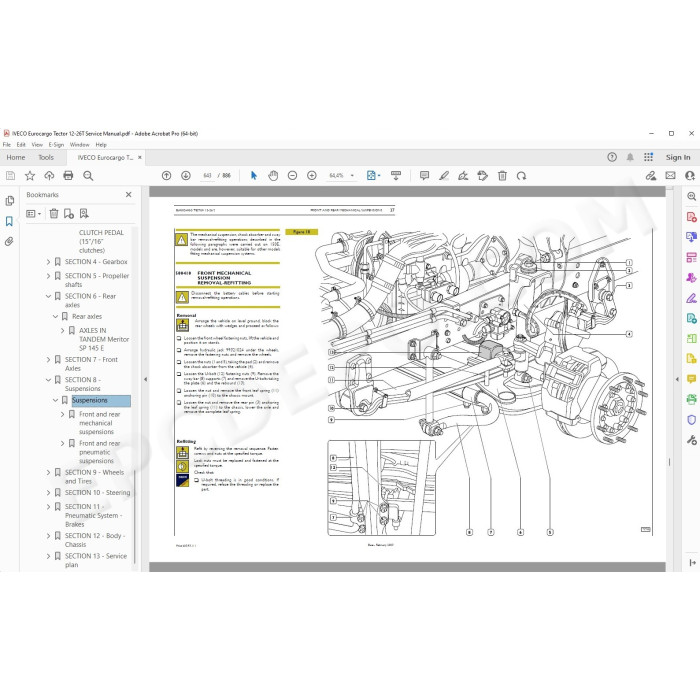Send file by email icon
700x700 pixels.
point(671,175)
